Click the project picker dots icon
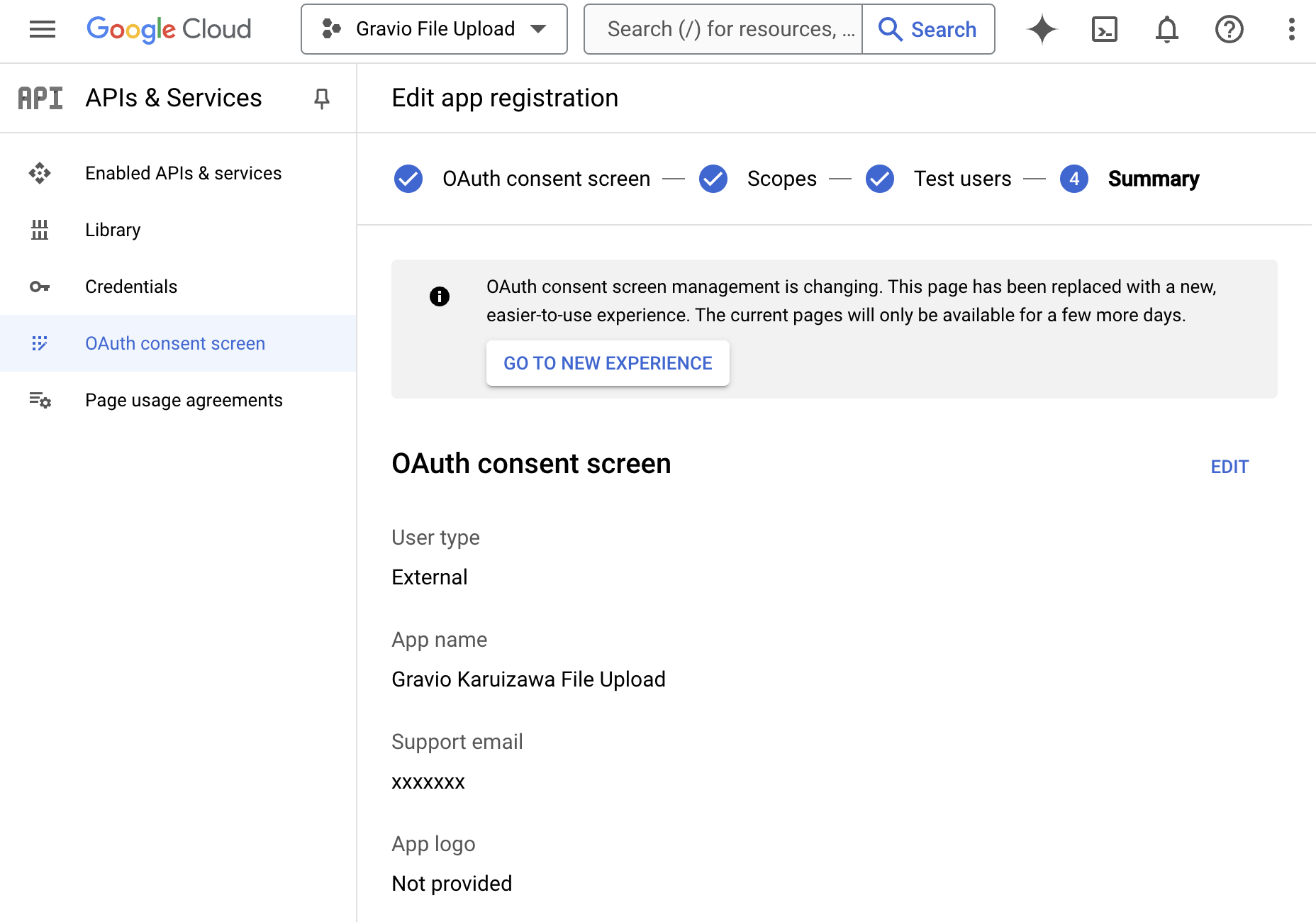This screenshot has height=922, width=1316. (x=331, y=29)
